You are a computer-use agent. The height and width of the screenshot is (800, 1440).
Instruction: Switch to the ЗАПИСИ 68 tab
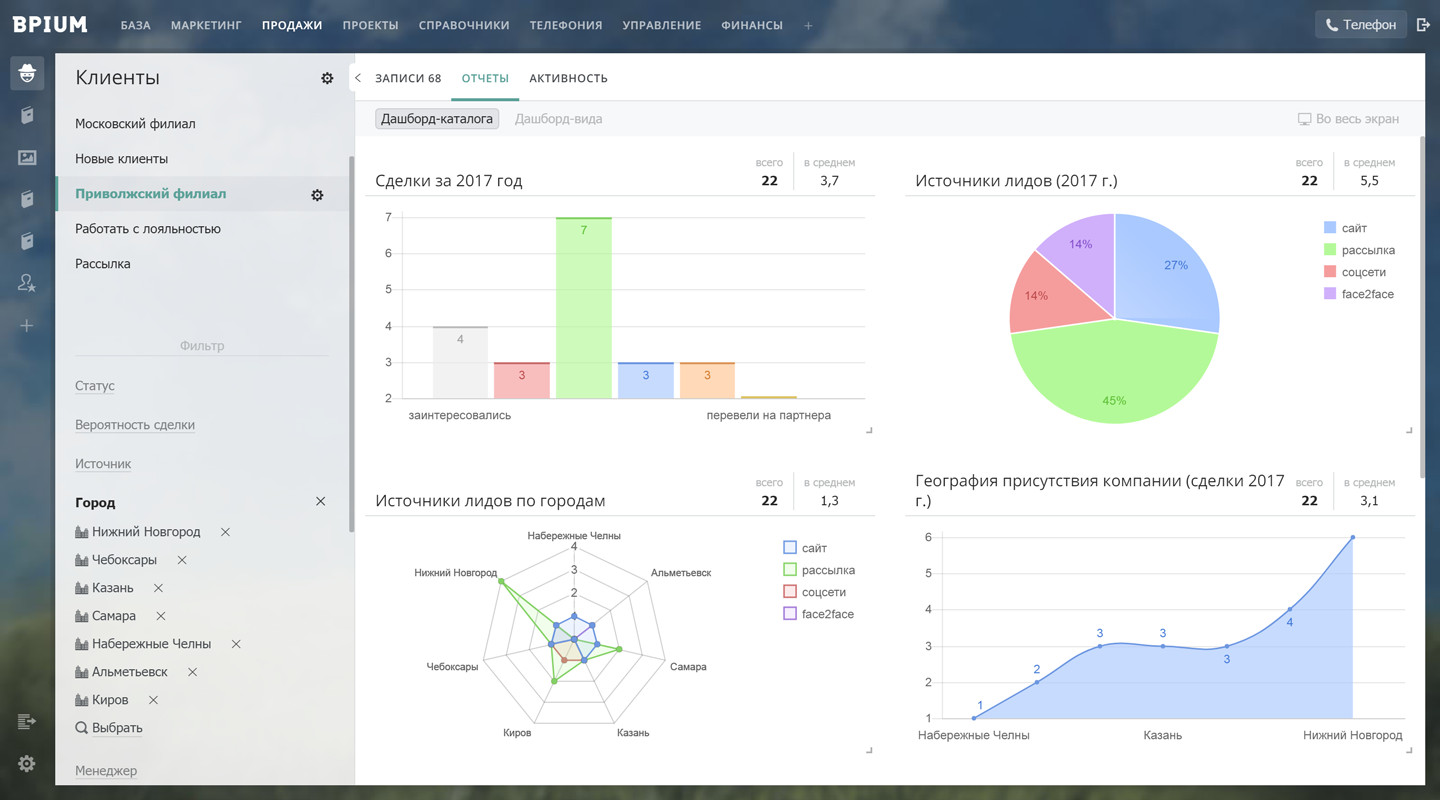[x=408, y=78]
